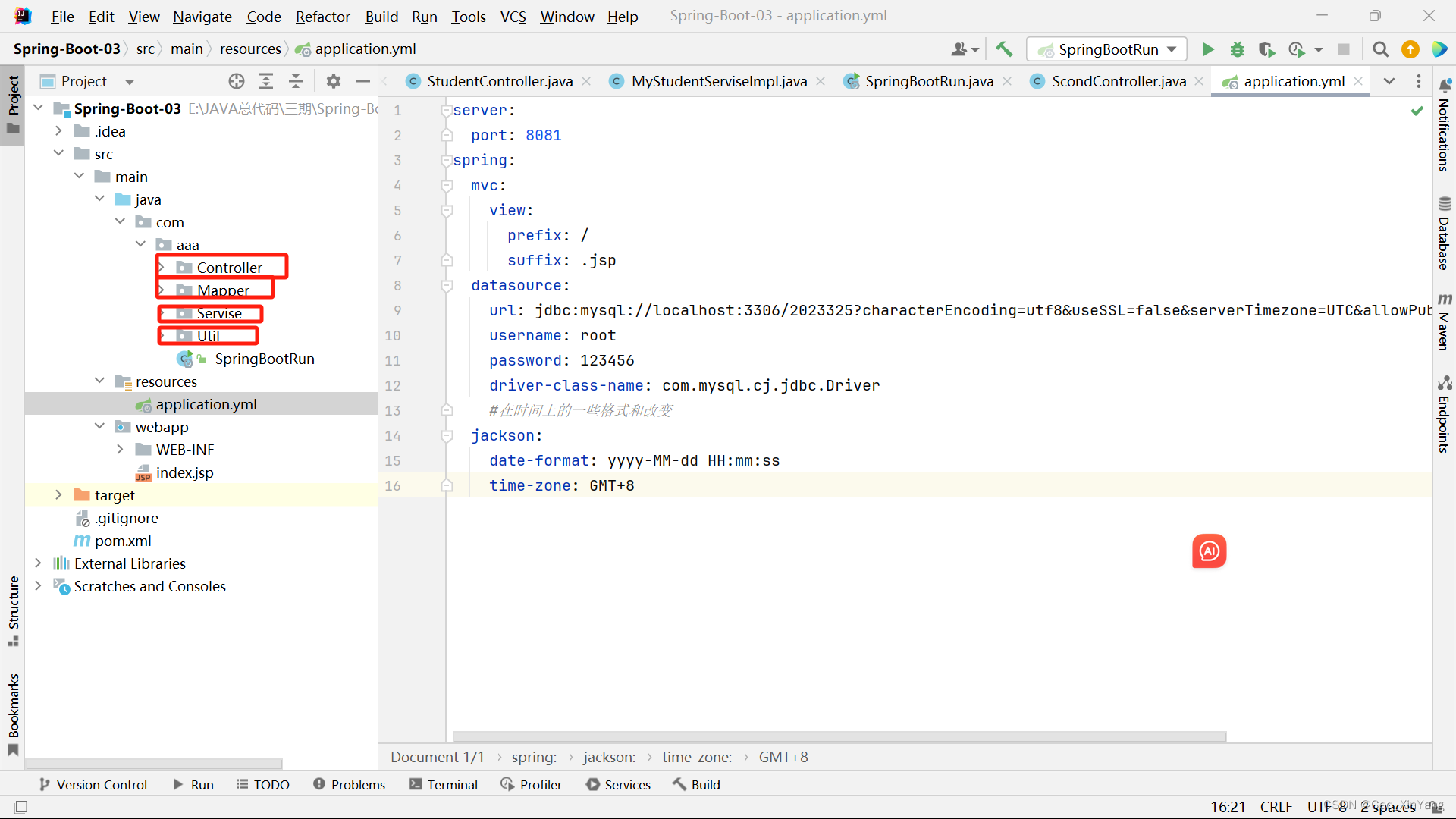Open the Refactor menu
This screenshot has height=819, width=1456.
pos(322,17)
